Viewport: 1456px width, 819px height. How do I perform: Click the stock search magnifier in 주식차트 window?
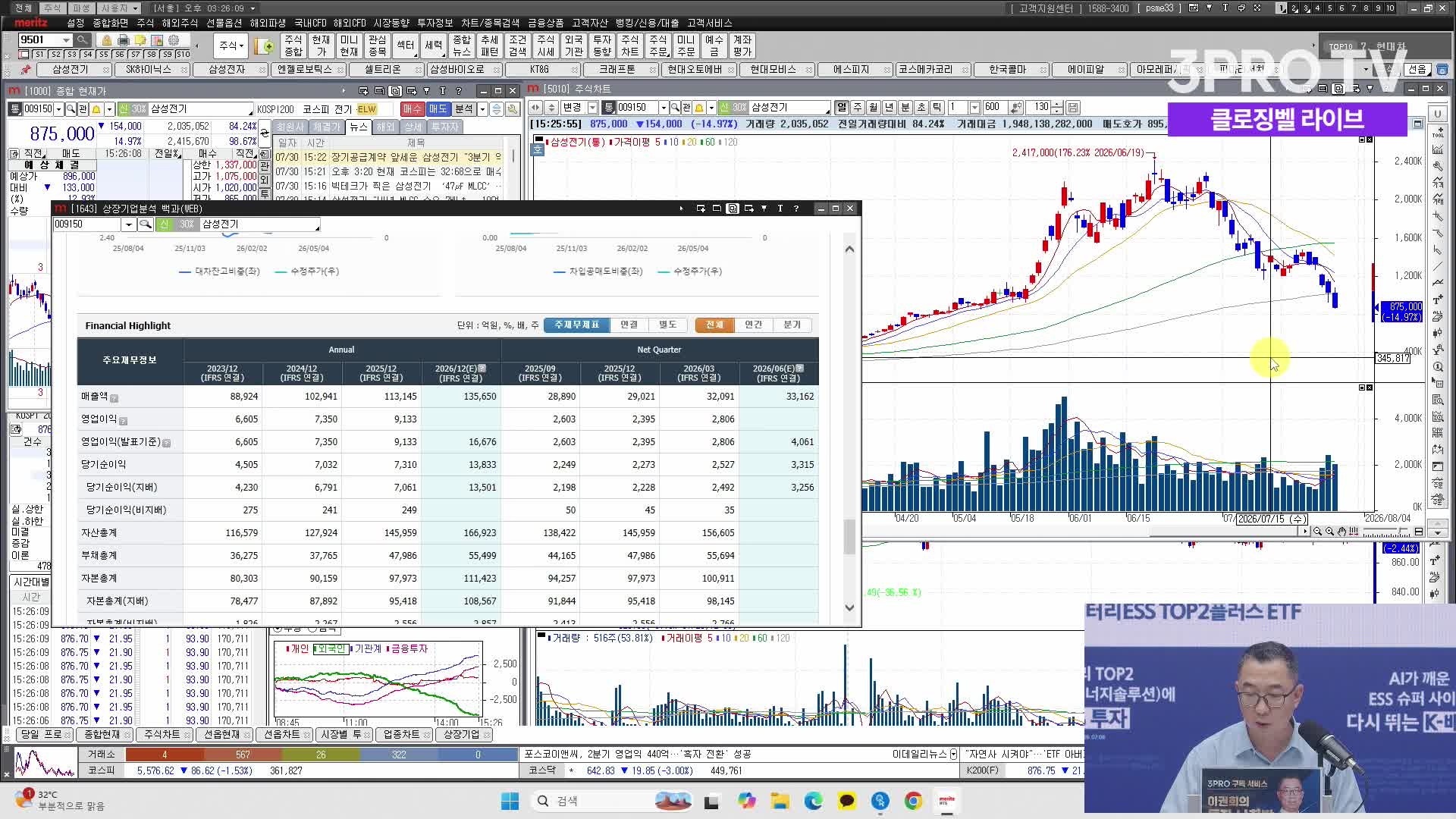(x=675, y=108)
